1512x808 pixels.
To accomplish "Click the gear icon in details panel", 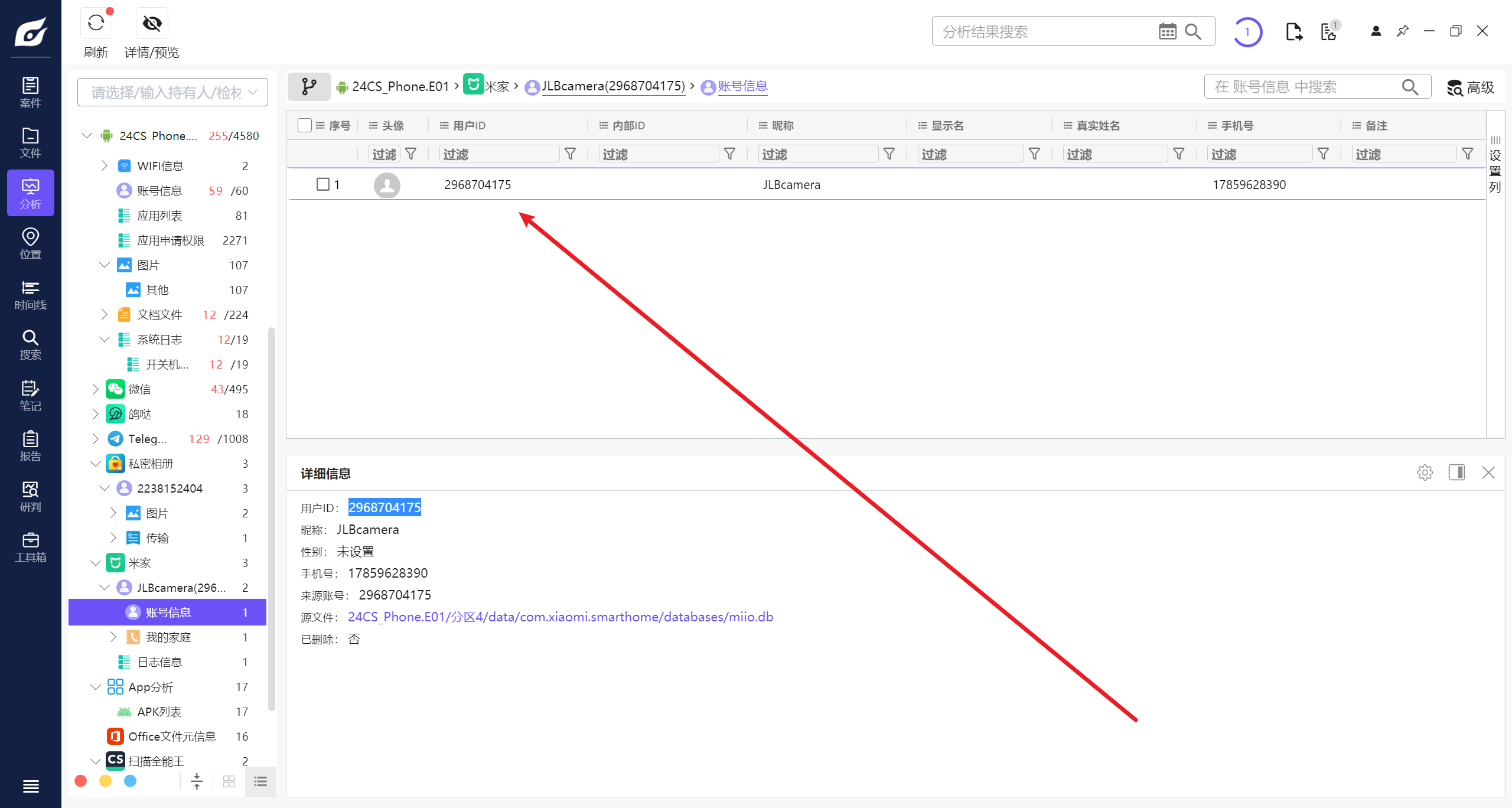I will tap(1425, 473).
